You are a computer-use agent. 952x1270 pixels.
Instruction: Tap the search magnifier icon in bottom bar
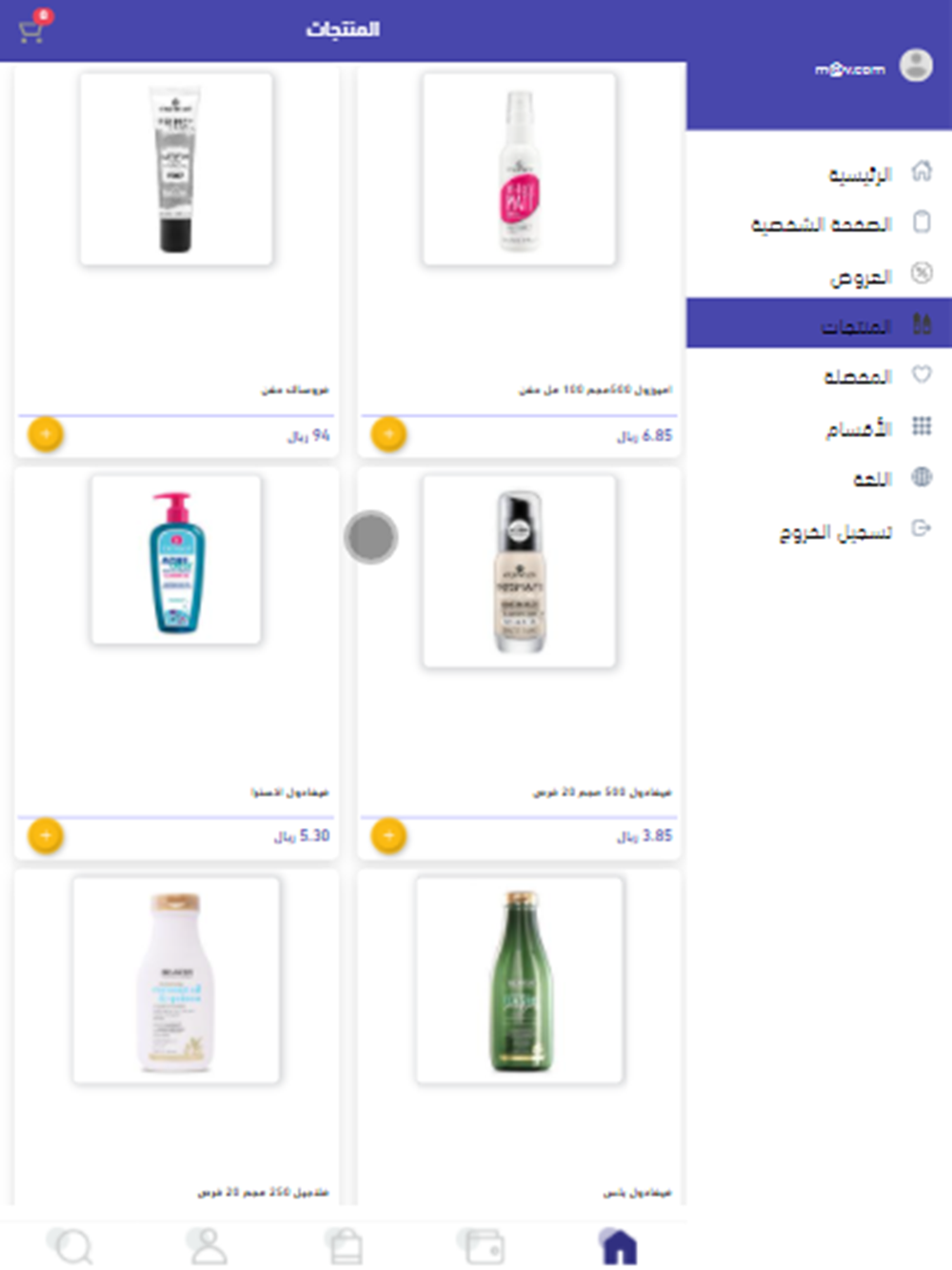tap(69, 1245)
